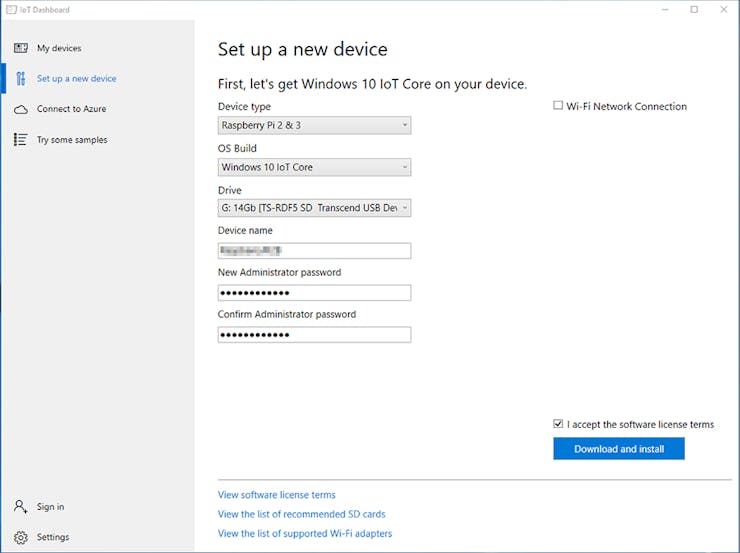740x553 pixels.
Task: Open the list of recommended SD cards link
Action: (302, 514)
